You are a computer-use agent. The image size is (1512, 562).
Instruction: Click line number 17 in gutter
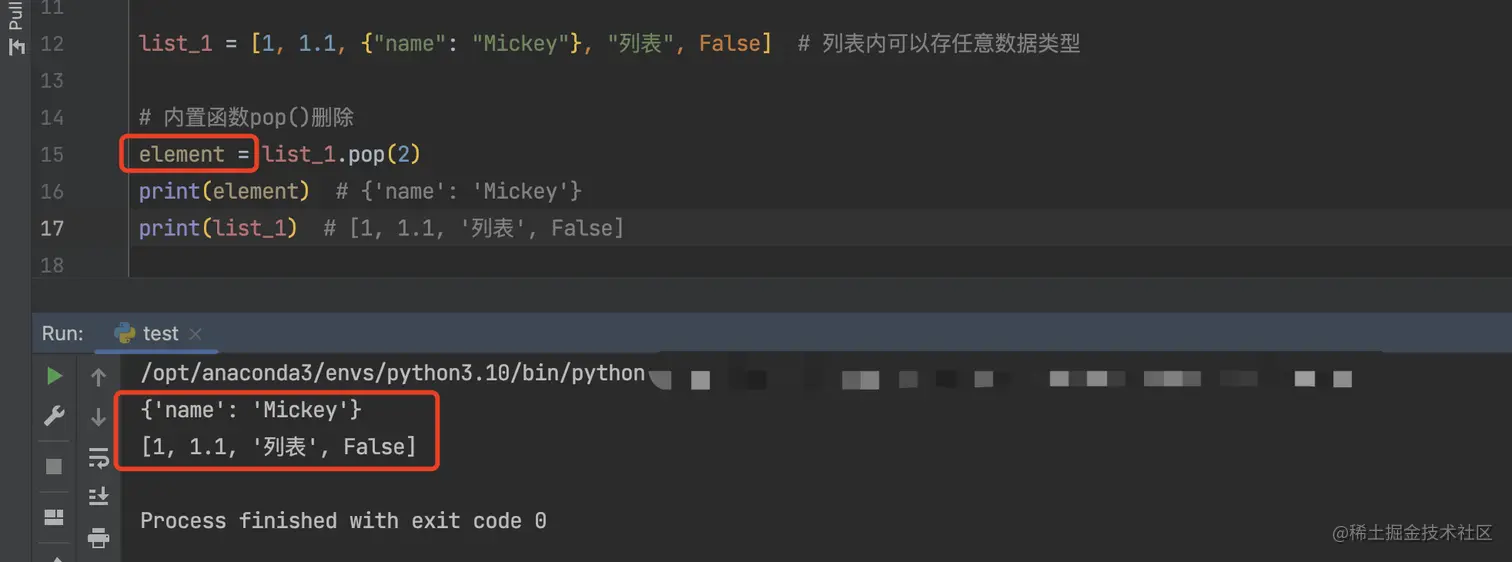[x=51, y=228]
